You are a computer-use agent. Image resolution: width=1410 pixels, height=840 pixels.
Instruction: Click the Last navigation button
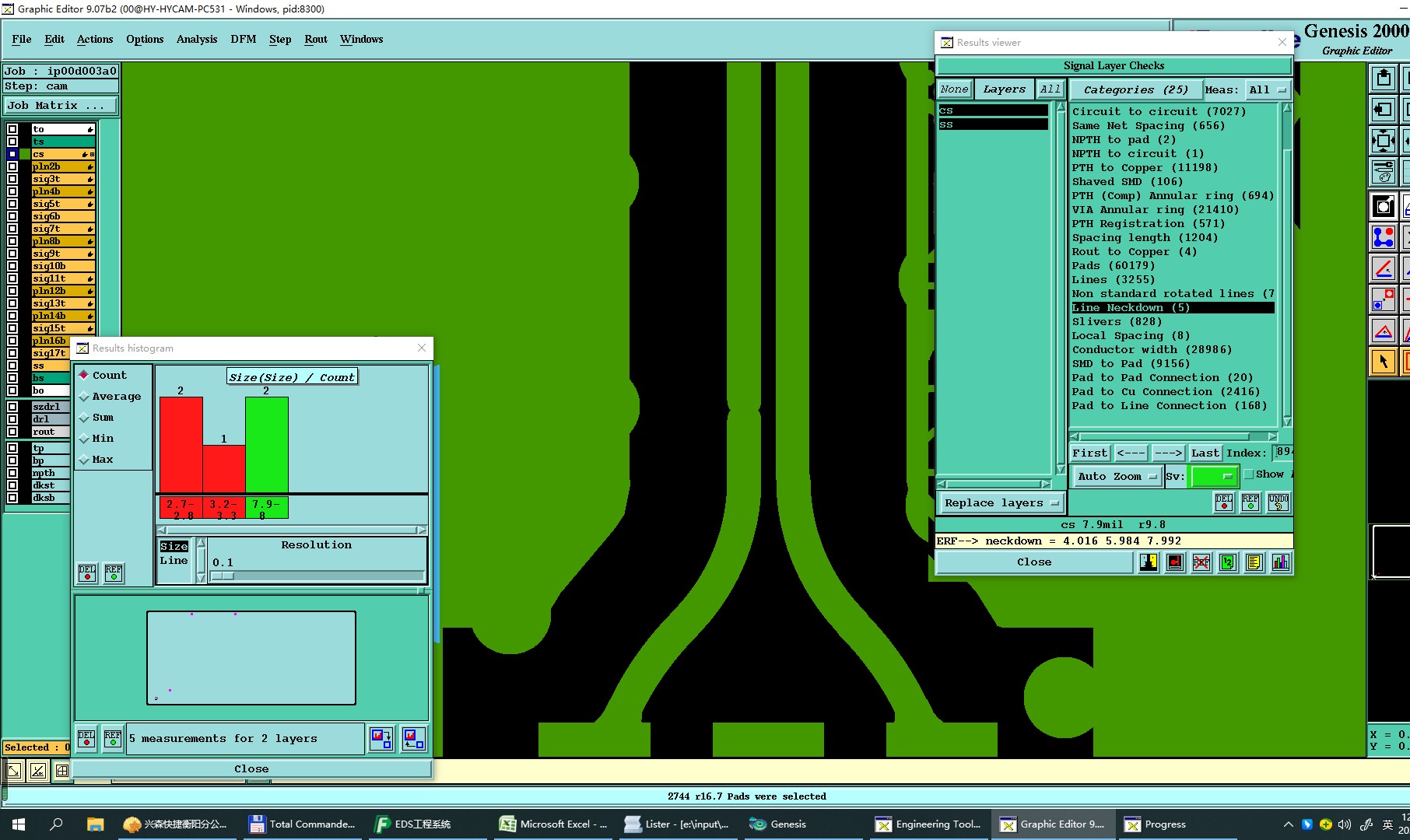coord(1205,453)
